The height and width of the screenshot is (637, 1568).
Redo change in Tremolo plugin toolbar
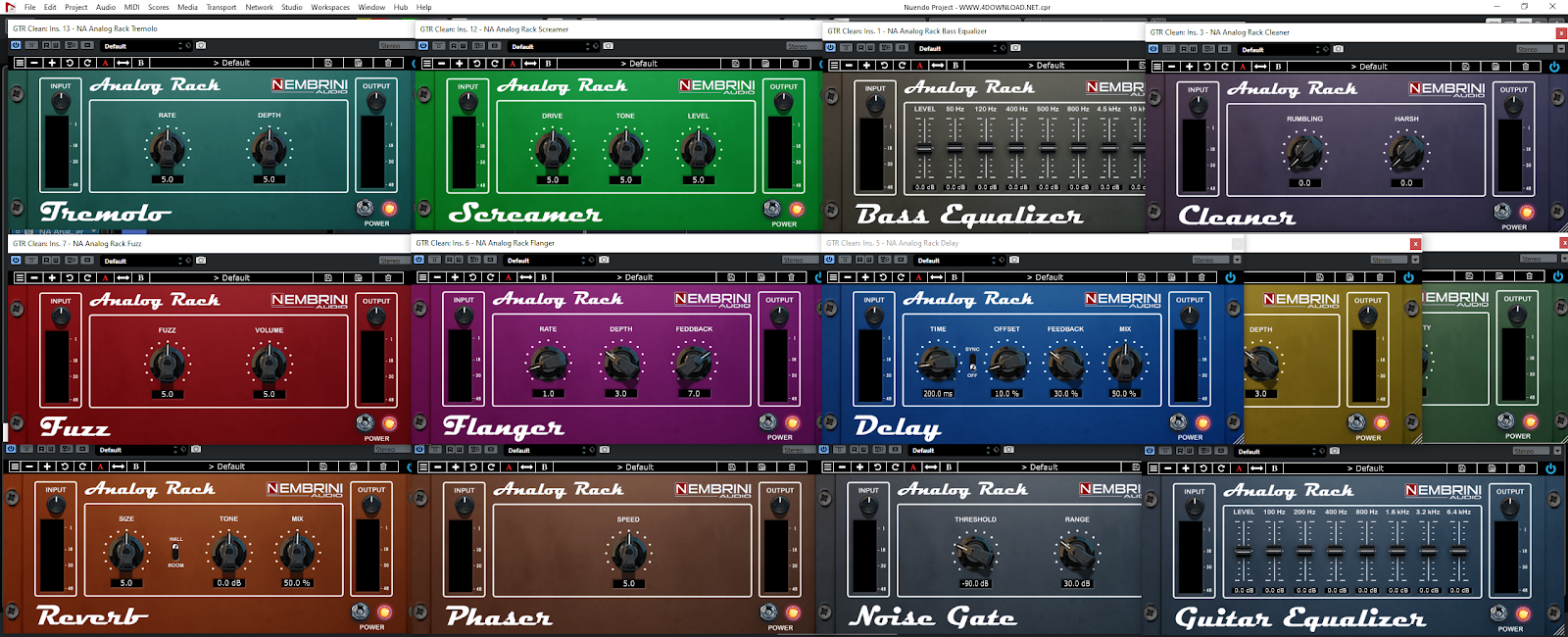click(87, 63)
